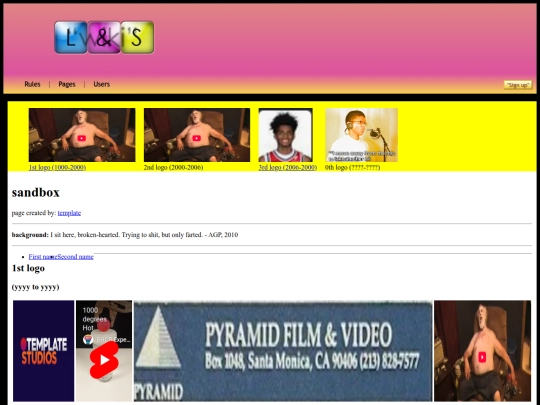The height and width of the screenshot is (405, 540).
Task: Click the "sandbox" page heading
Action: 36,192
